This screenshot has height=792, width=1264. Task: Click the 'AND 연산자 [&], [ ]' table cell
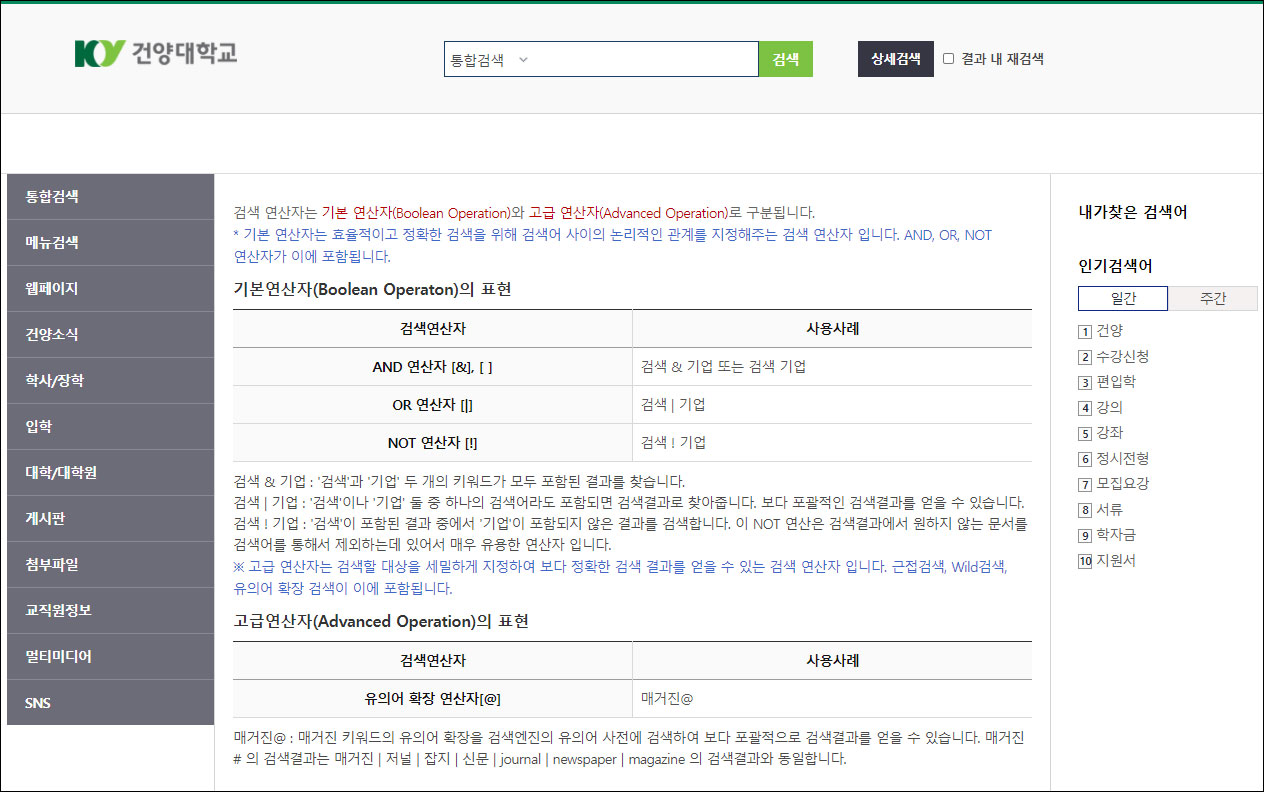coord(432,367)
